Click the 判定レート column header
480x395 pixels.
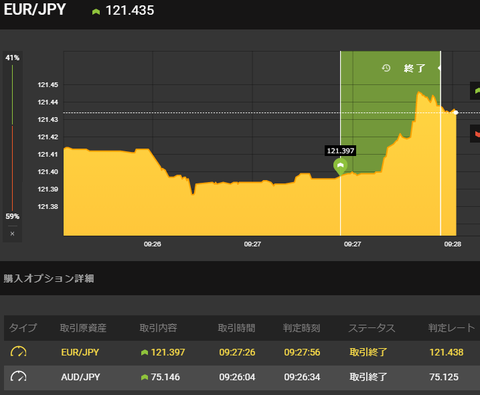452,328
